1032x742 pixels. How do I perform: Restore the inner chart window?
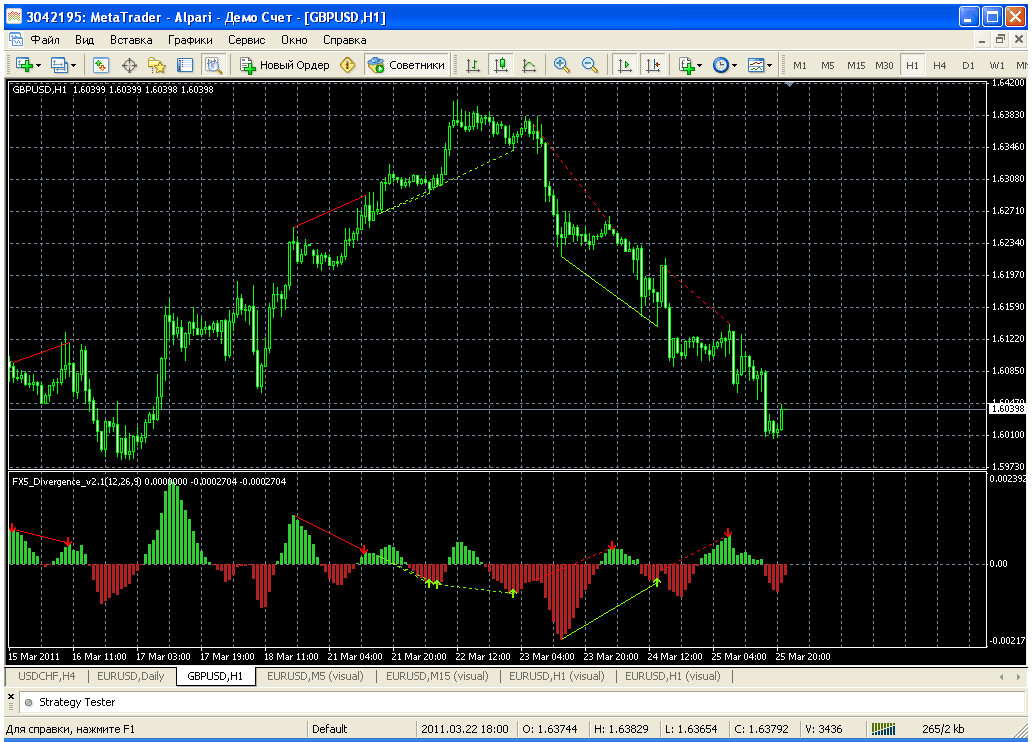1000,40
